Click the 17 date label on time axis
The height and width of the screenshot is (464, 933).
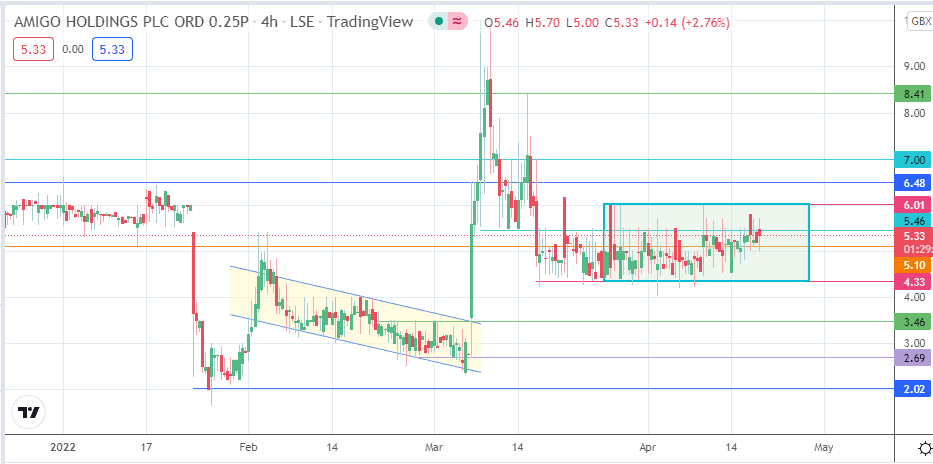tap(146, 447)
